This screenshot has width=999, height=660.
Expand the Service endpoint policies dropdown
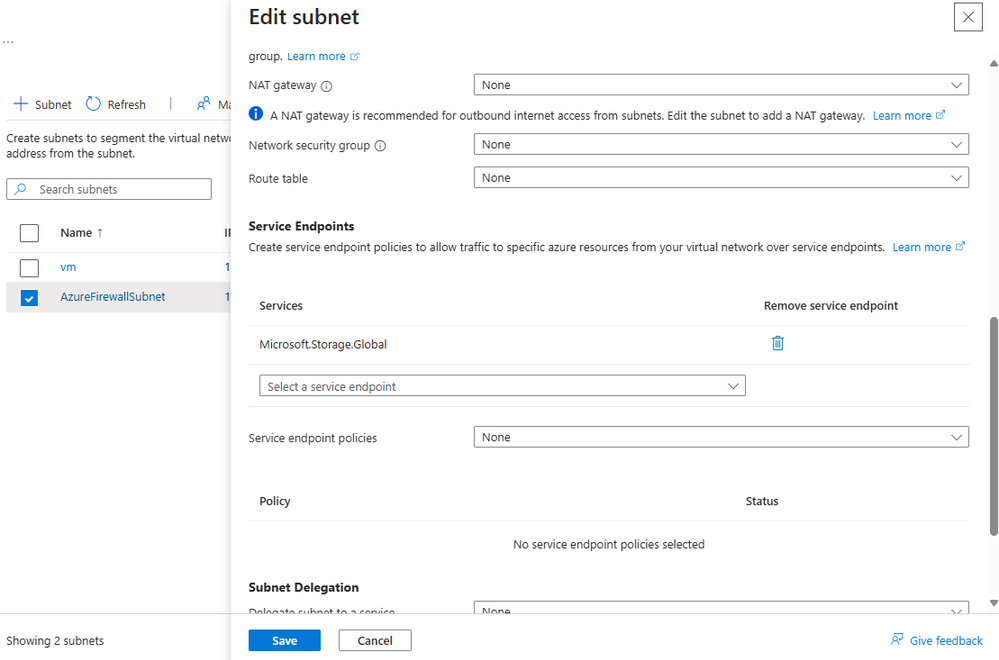tap(720, 437)
